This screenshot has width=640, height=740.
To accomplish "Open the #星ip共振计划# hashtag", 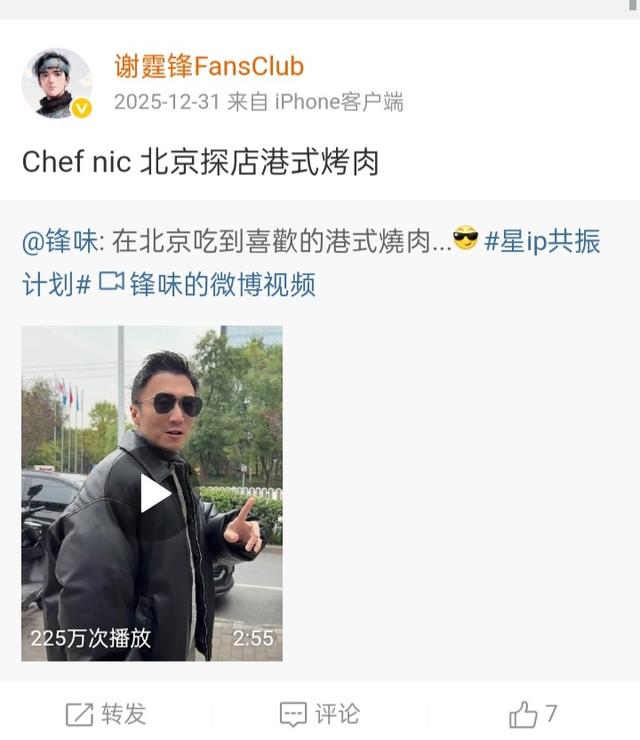I will (311, 262).
